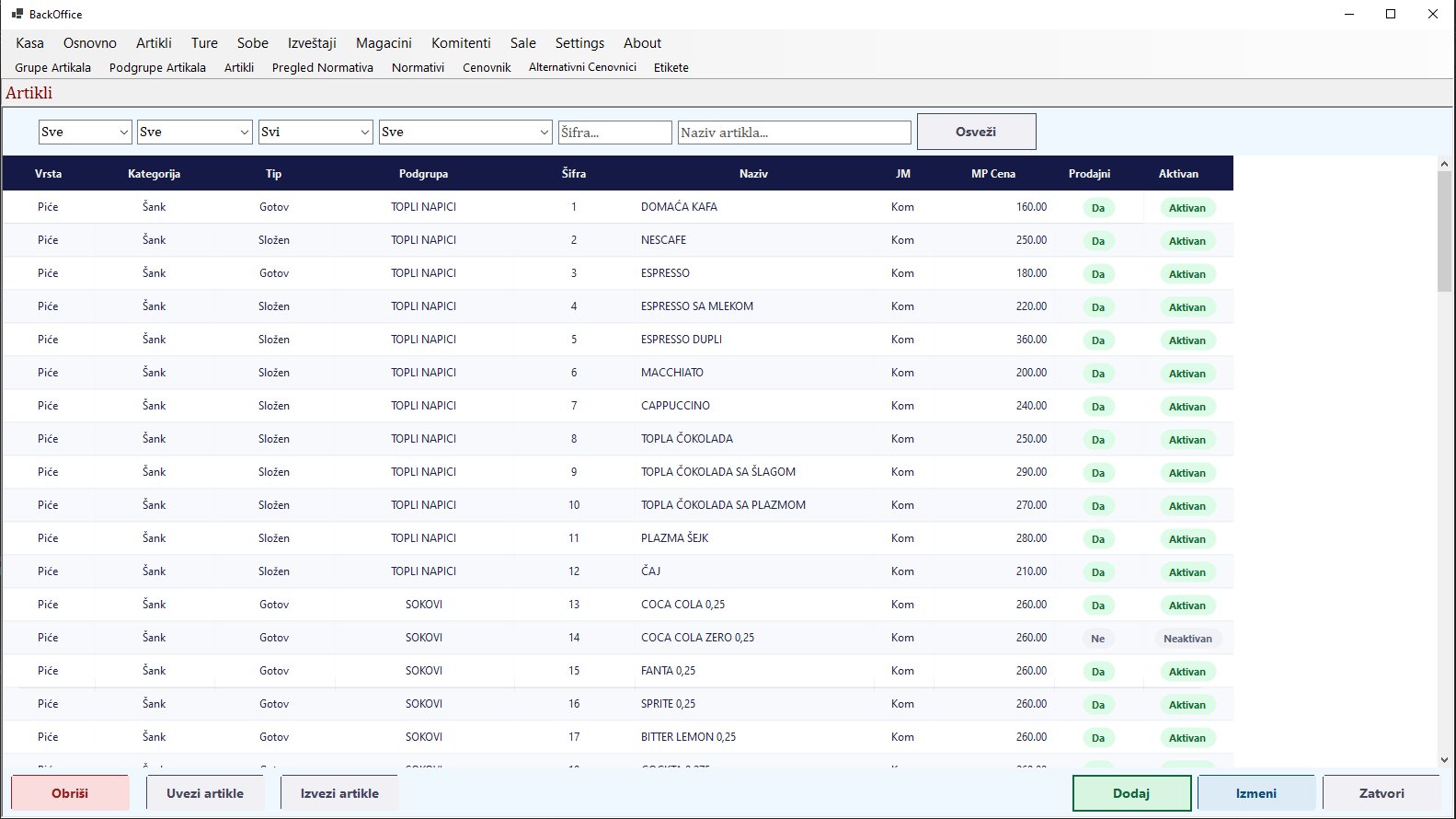Click the scrollbar up arrow

pos(1444,164)
